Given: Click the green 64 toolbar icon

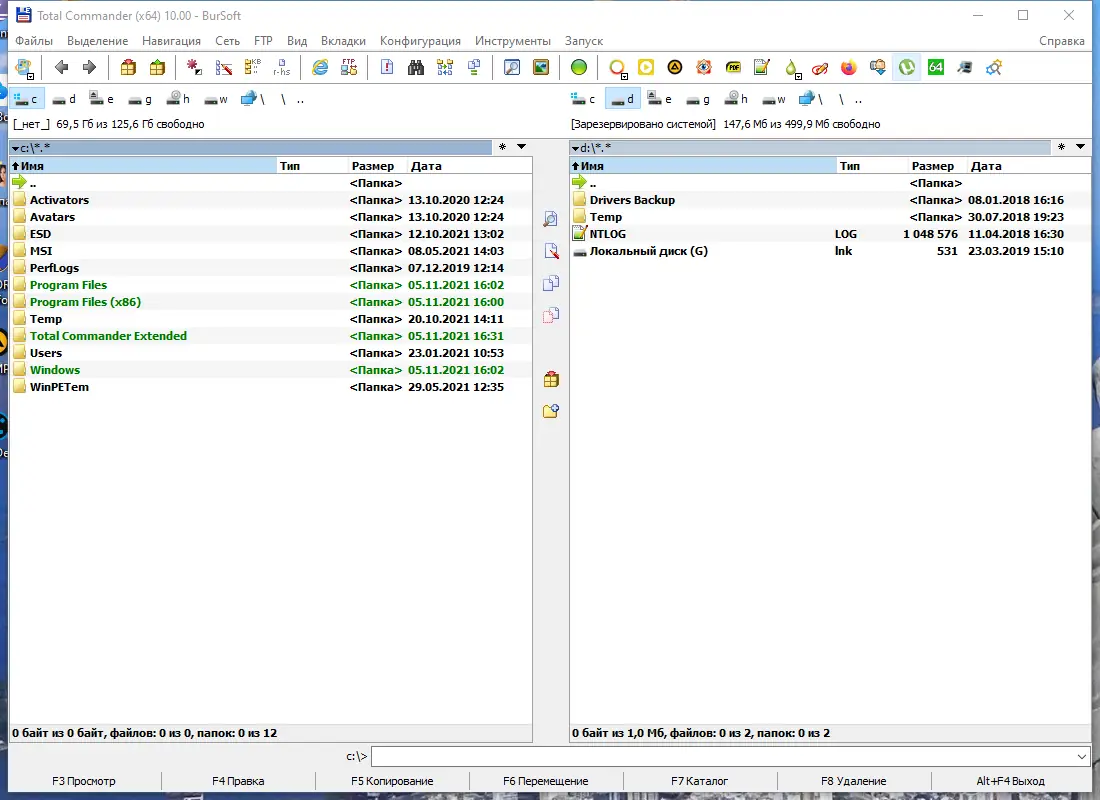Looking at the screenshot, I should [935, 67].
